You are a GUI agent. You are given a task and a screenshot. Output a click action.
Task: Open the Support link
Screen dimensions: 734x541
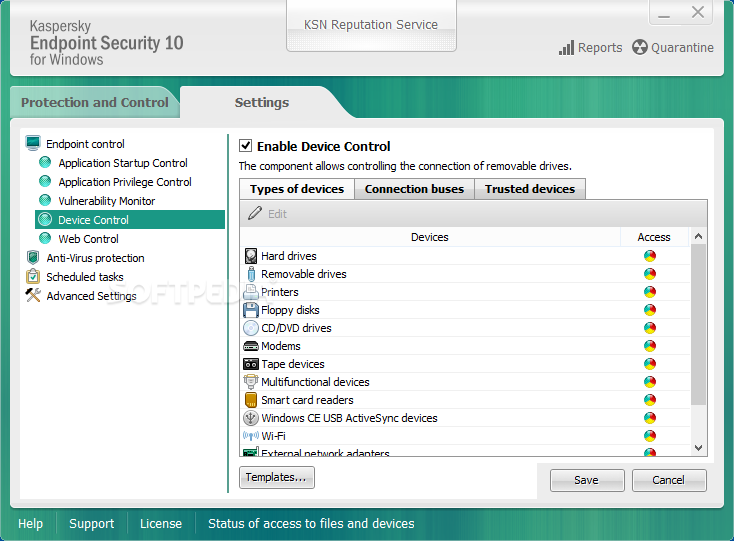click(91, 524)
